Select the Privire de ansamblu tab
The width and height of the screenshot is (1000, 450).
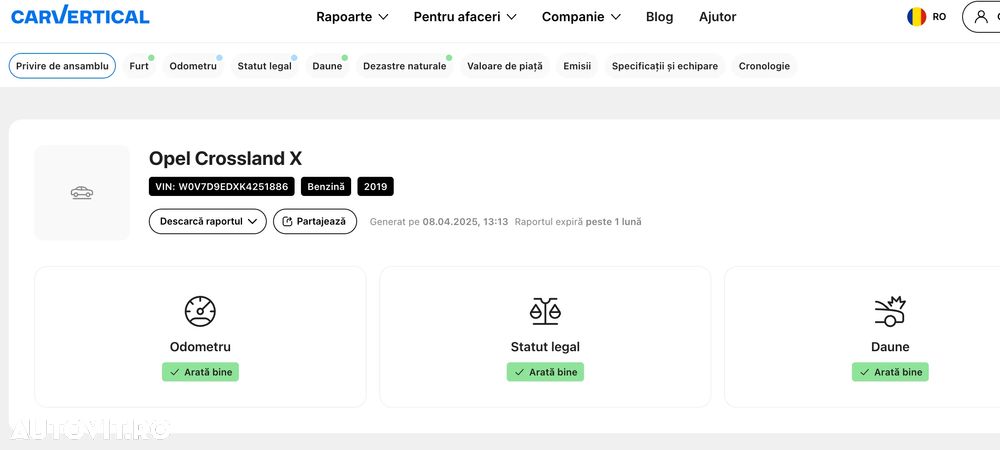pos(62,66)
